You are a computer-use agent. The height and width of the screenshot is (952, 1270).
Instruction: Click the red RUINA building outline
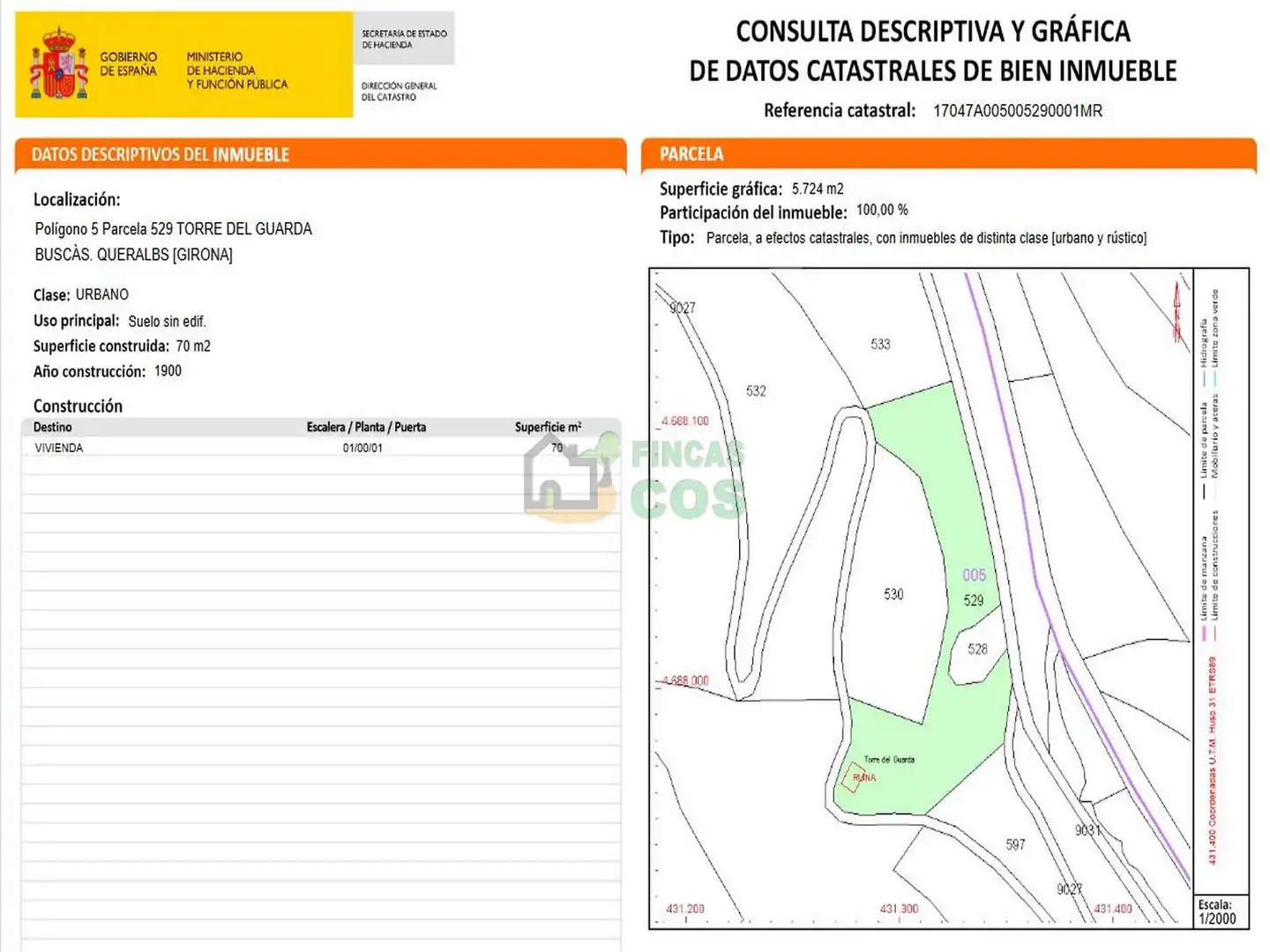tap(855, 777)
